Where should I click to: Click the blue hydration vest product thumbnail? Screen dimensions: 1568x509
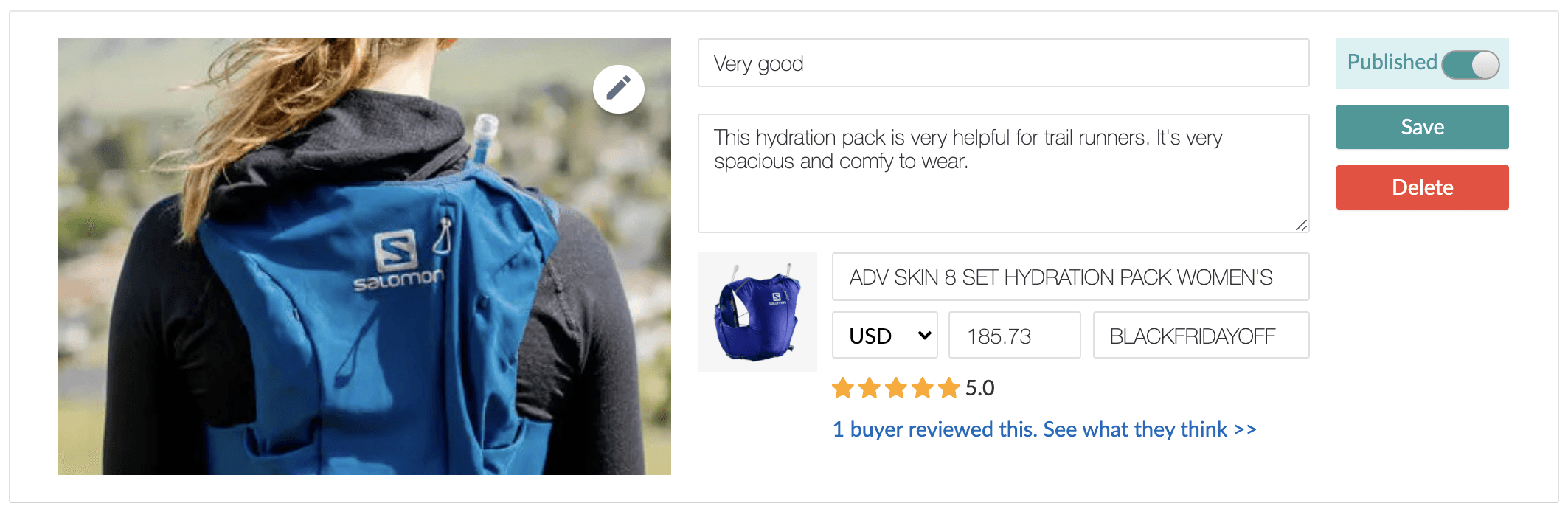tap(757, 312)
